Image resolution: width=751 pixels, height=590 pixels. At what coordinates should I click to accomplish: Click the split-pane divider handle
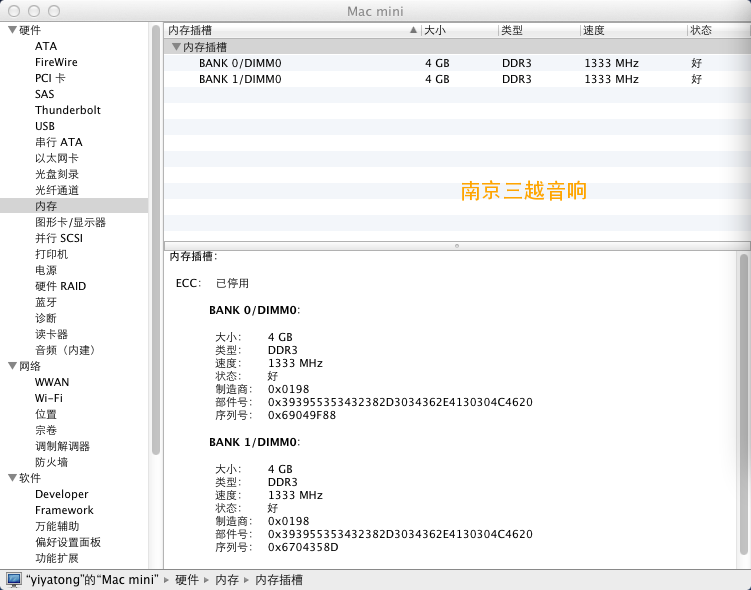457,246
